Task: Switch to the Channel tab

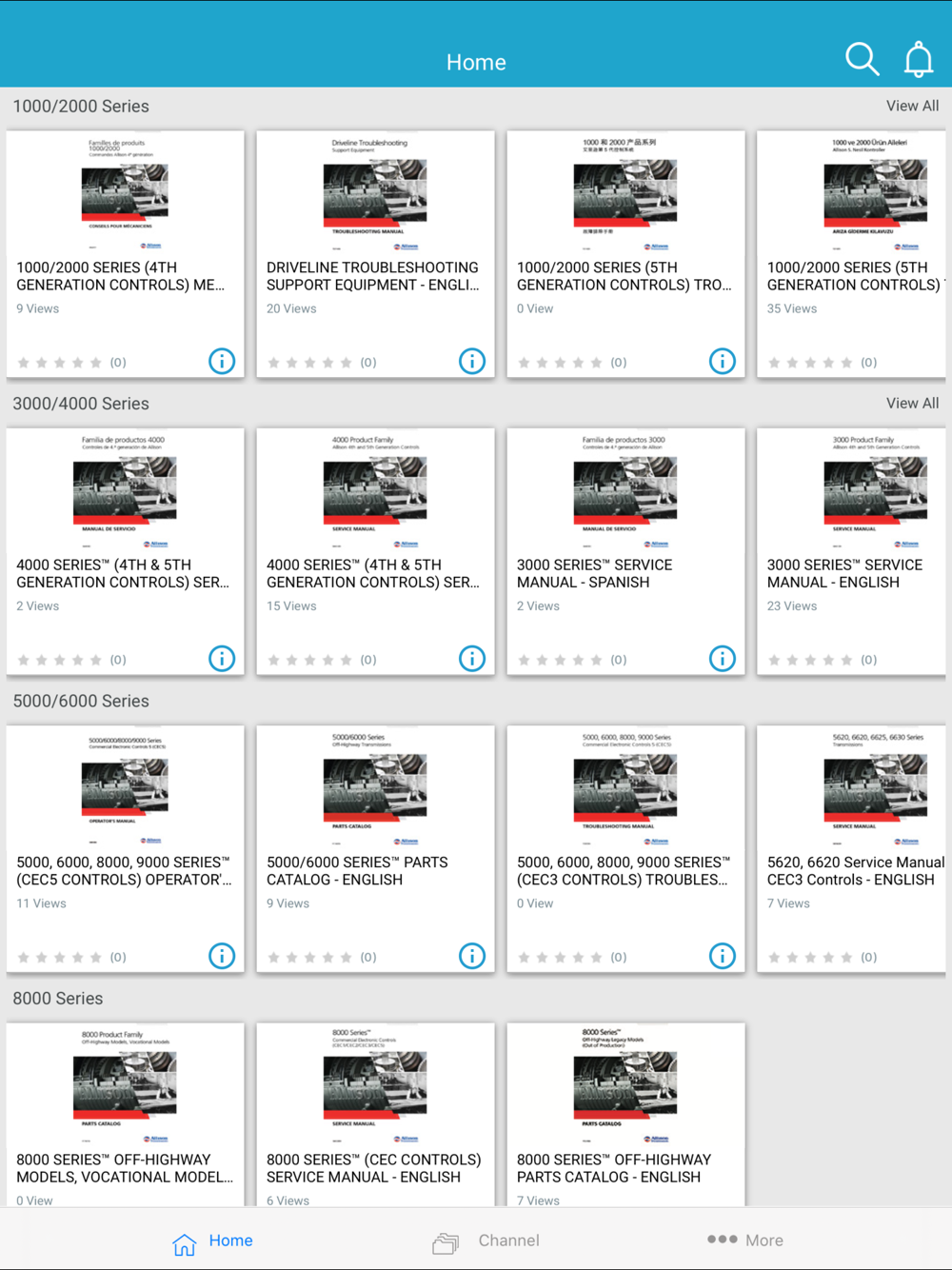Action: (486, 1241)
